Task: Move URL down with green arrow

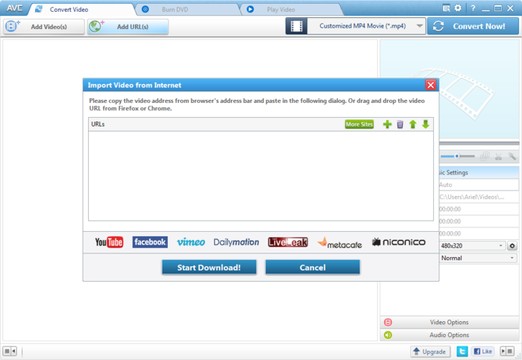Action: tap(425, 124)
